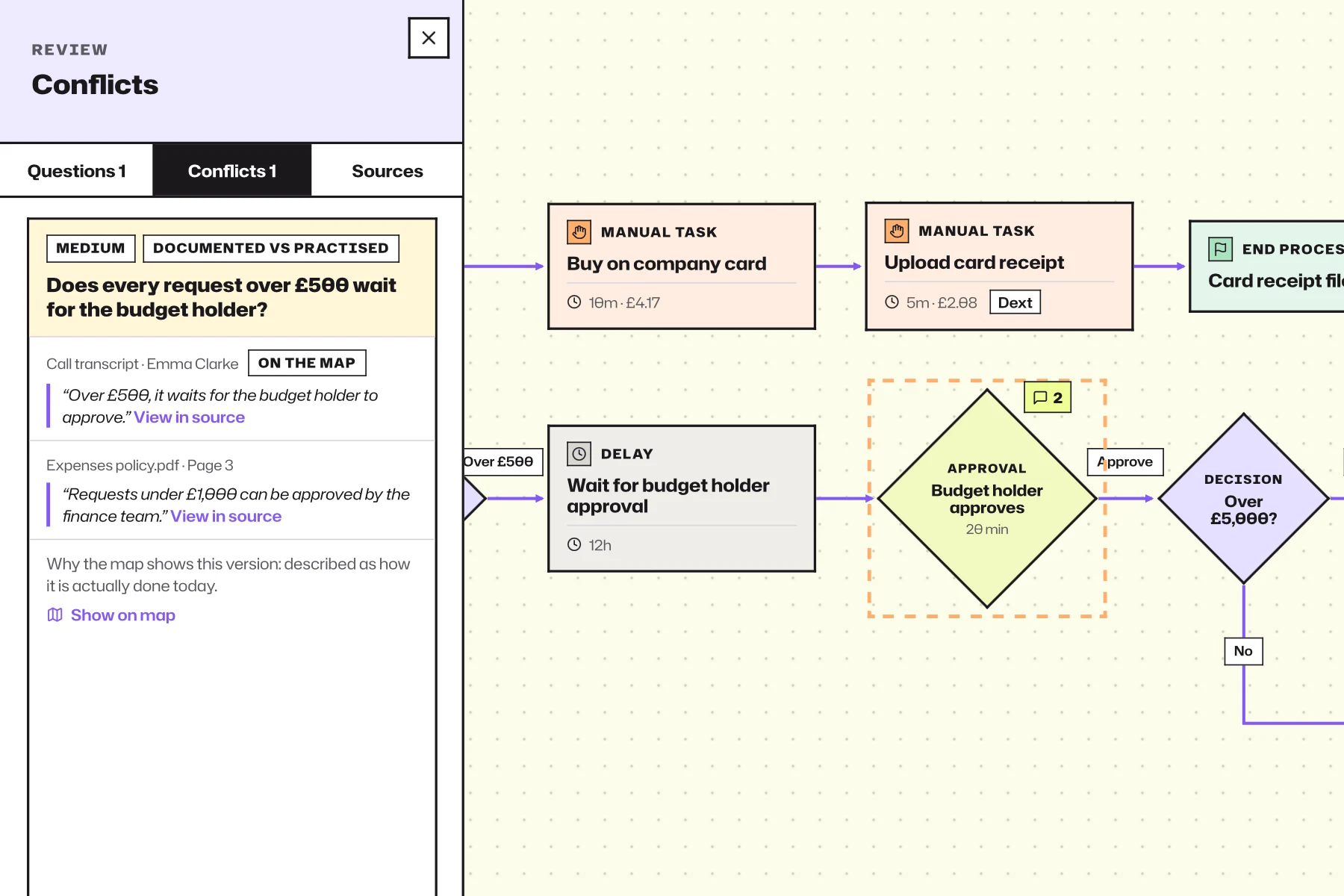Click the clock icon beside 10m · £4.17
Image resolution: width=1344 pixels, height=896 pixels.
(x=574, y=302)
